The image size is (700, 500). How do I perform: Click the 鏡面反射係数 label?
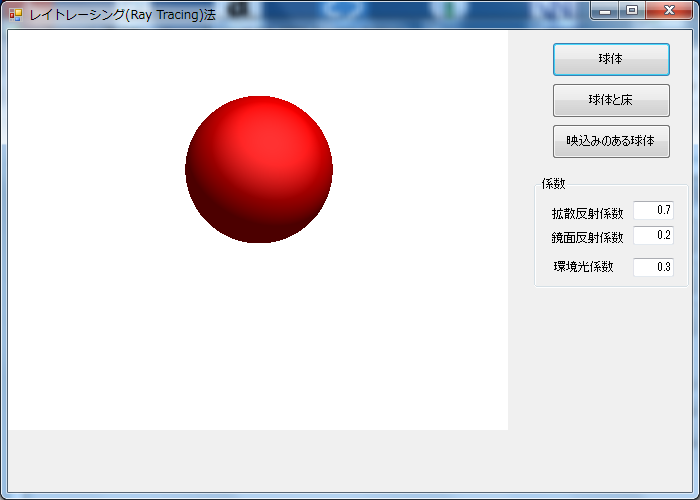pyautogui.click(x=587, y=238)
